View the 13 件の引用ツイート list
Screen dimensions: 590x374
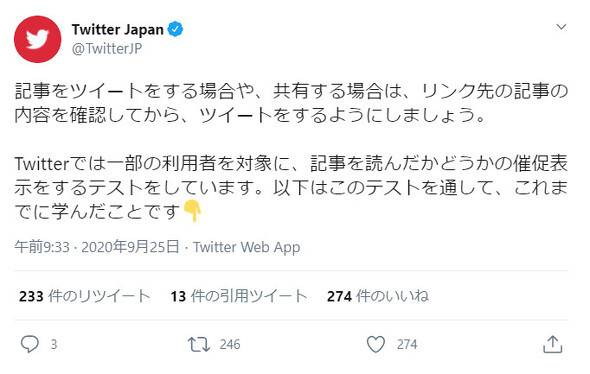pos(239,296)
